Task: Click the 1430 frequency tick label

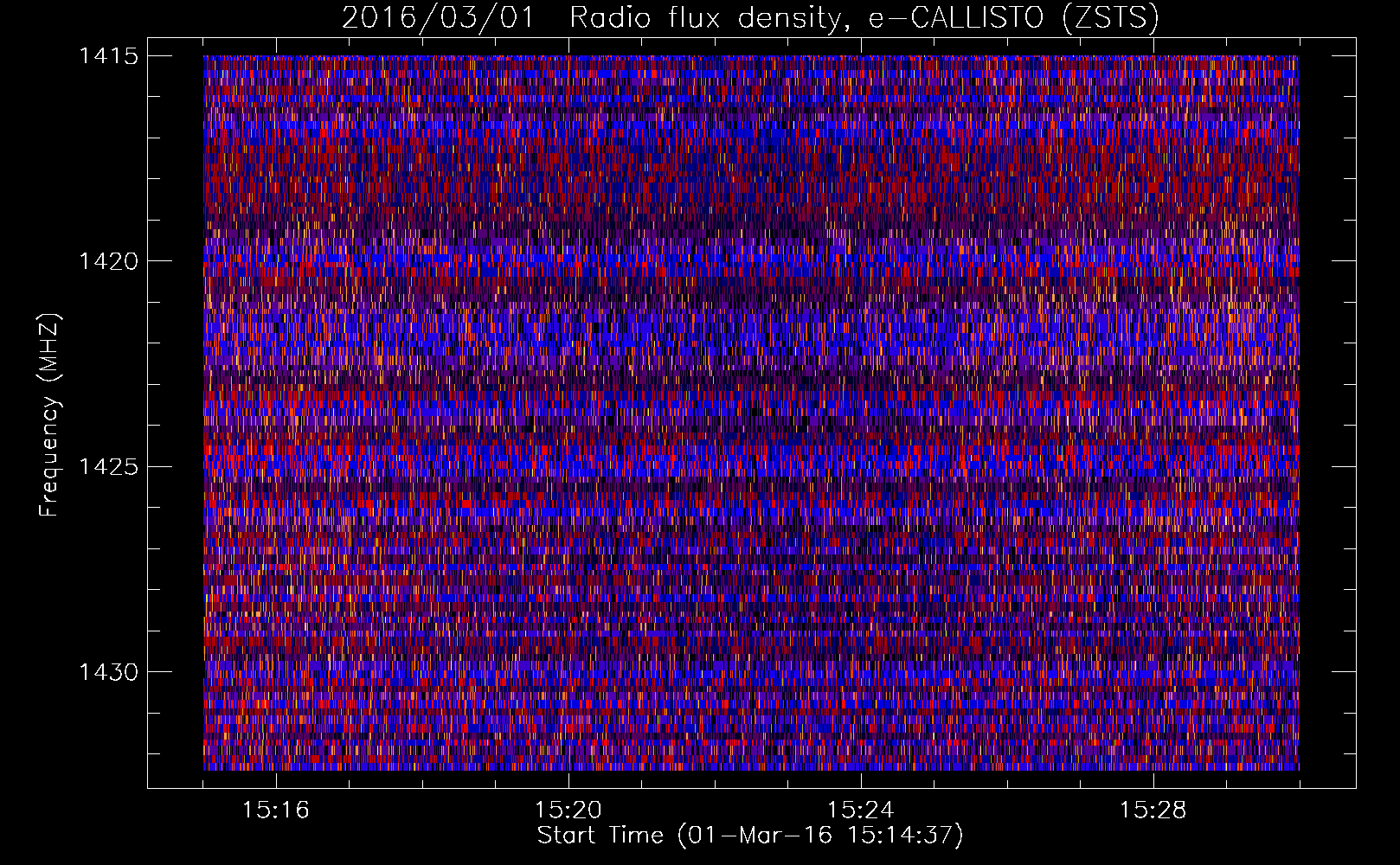Action: click(x=108, y=672)
